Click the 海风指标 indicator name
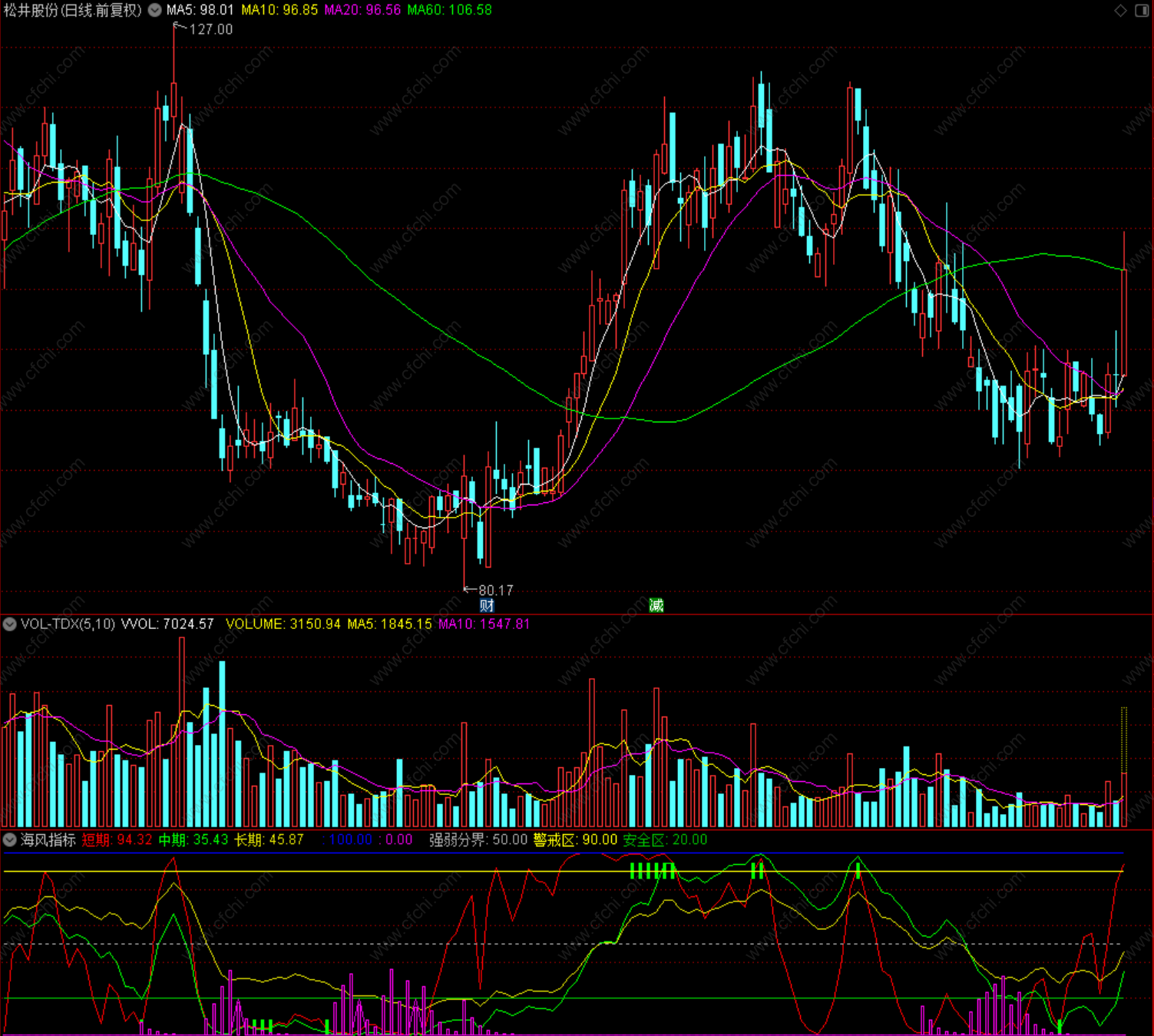1154x1036 pixels. pyautogui.click(x=48, y=840)
